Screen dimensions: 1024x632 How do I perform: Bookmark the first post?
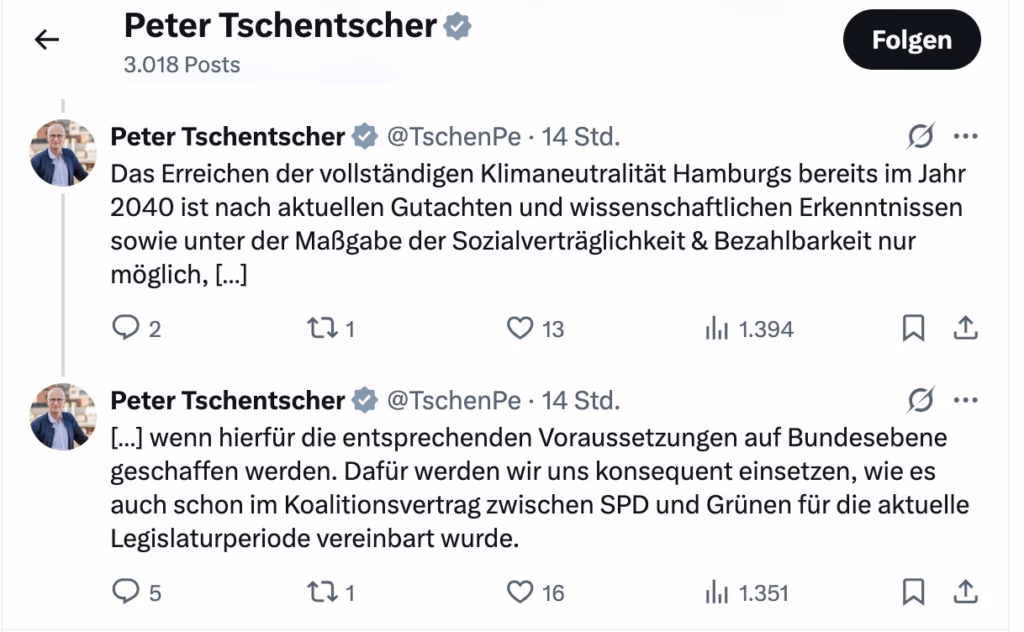pyautogui.click(x=913, y=328)
